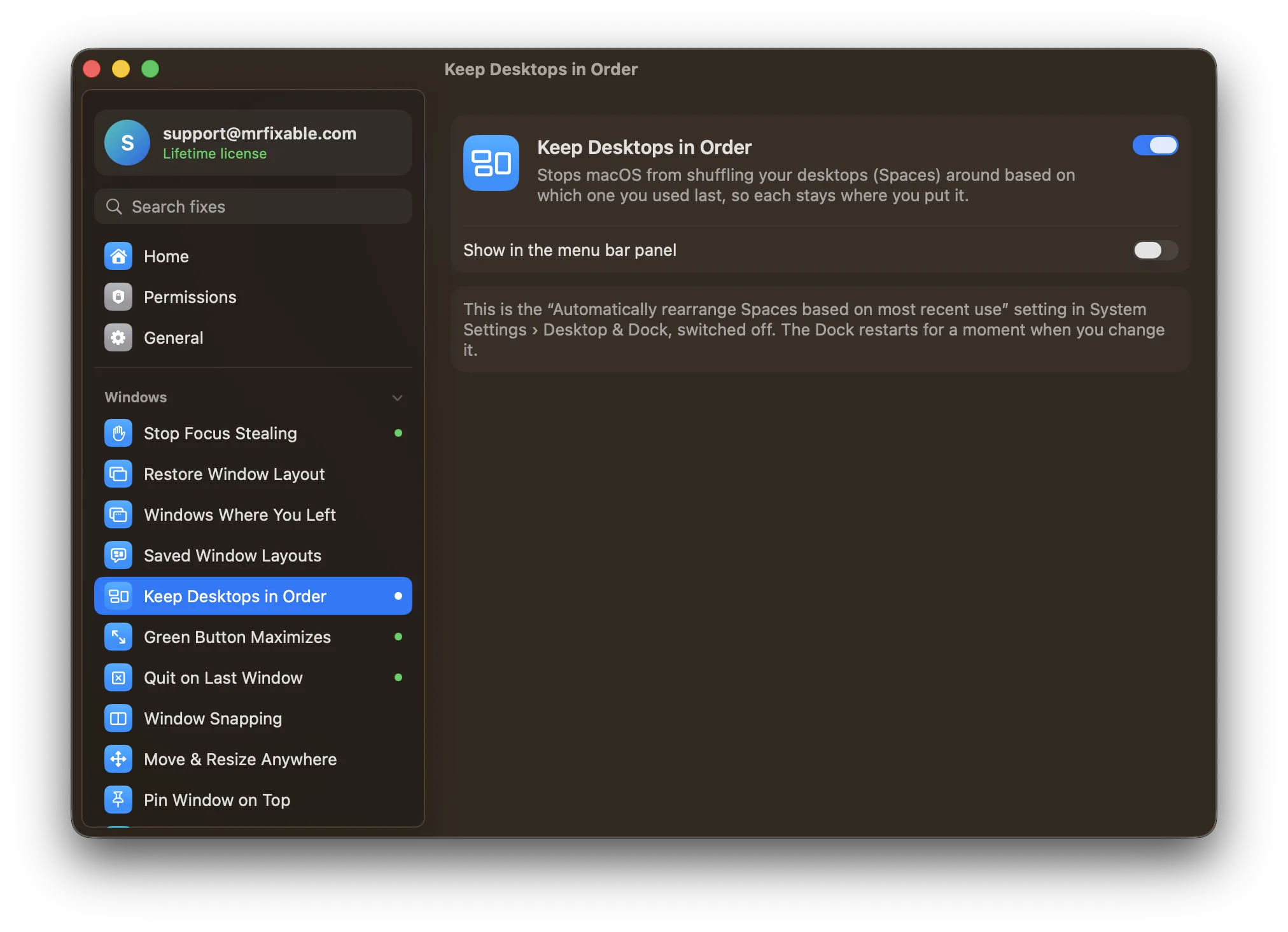
Task: Focus the Search fixes field
Action: (253, 207)
